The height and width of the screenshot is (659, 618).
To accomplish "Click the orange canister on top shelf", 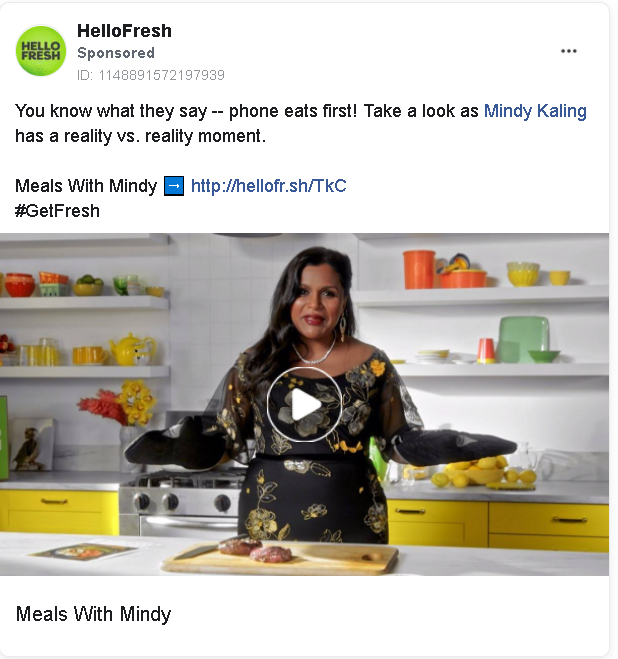I will coord(419,269).
